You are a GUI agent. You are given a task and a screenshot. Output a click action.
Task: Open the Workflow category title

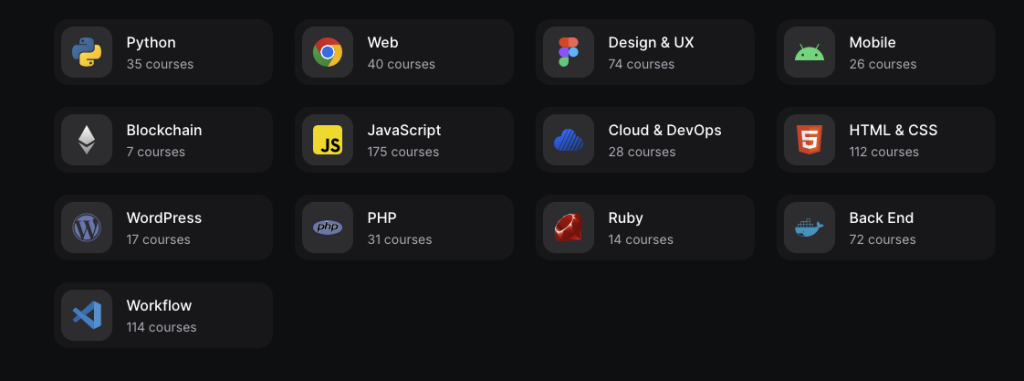click(159, 306)
